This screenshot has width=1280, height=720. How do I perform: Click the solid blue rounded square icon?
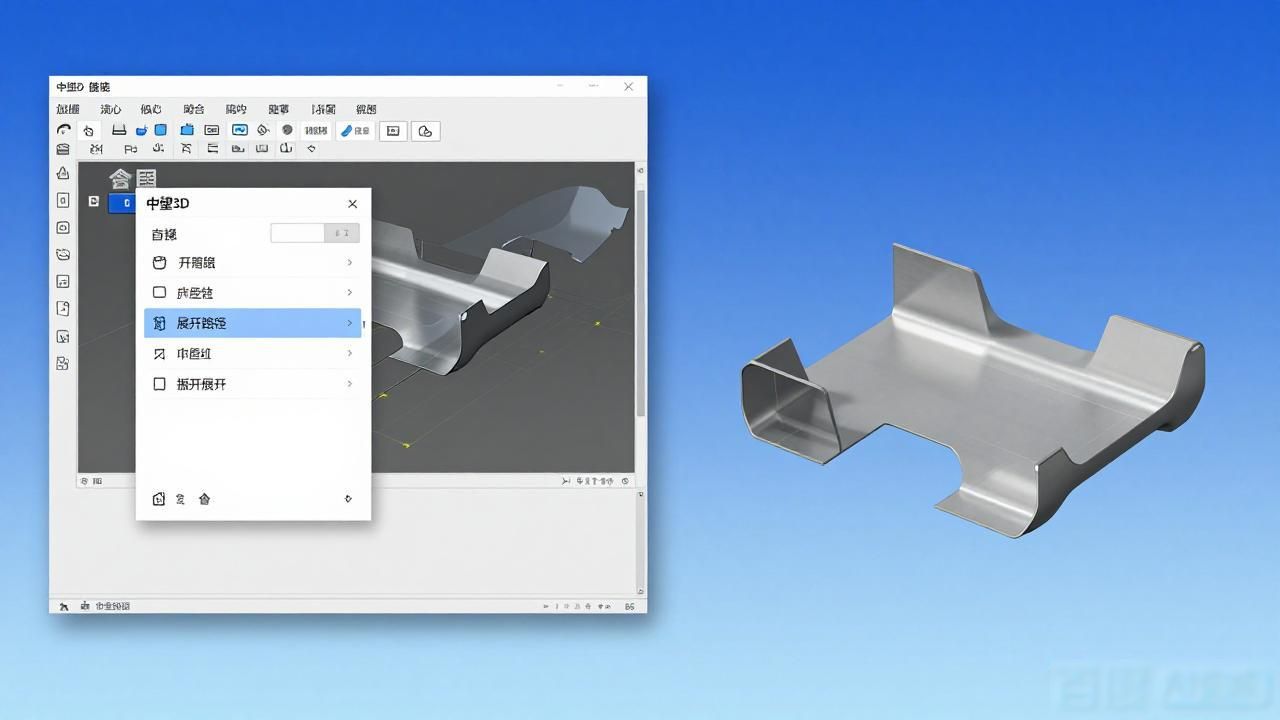(x=160, y=130)
